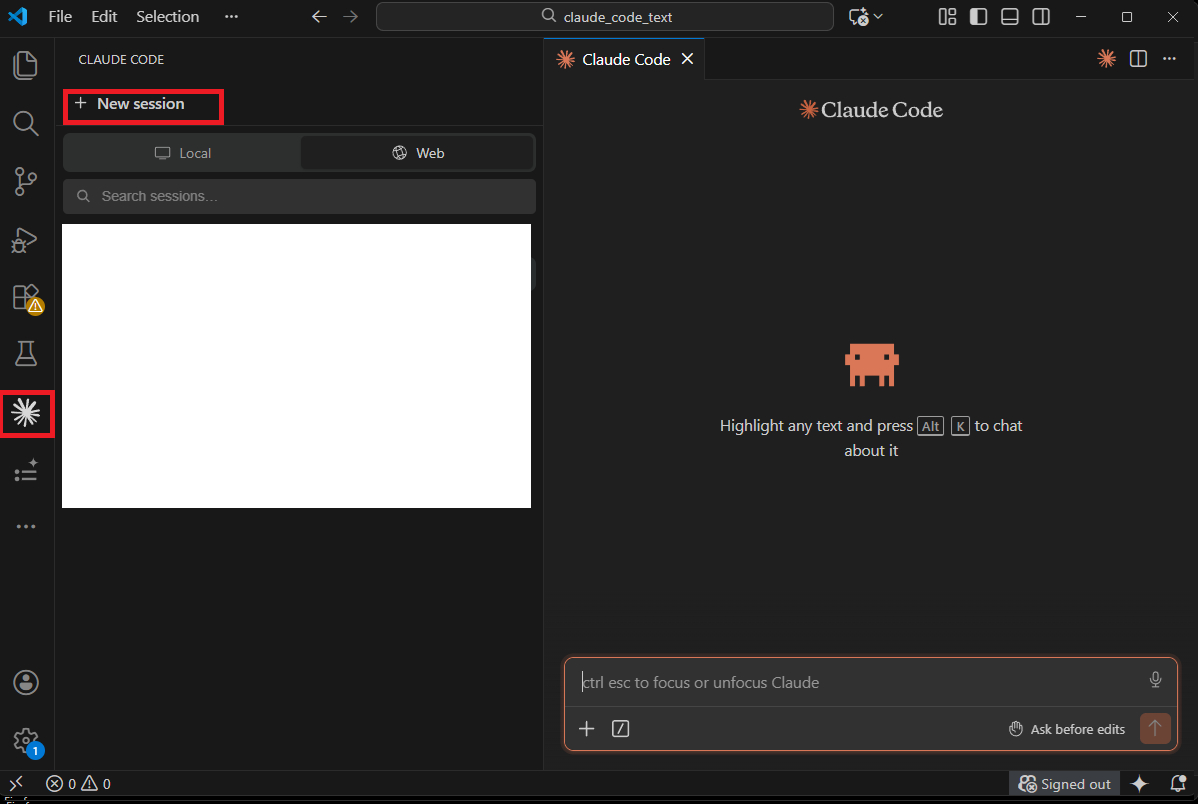1198x804 pixels.
Task: Send message with up-arrow button
Action: 1155,728
